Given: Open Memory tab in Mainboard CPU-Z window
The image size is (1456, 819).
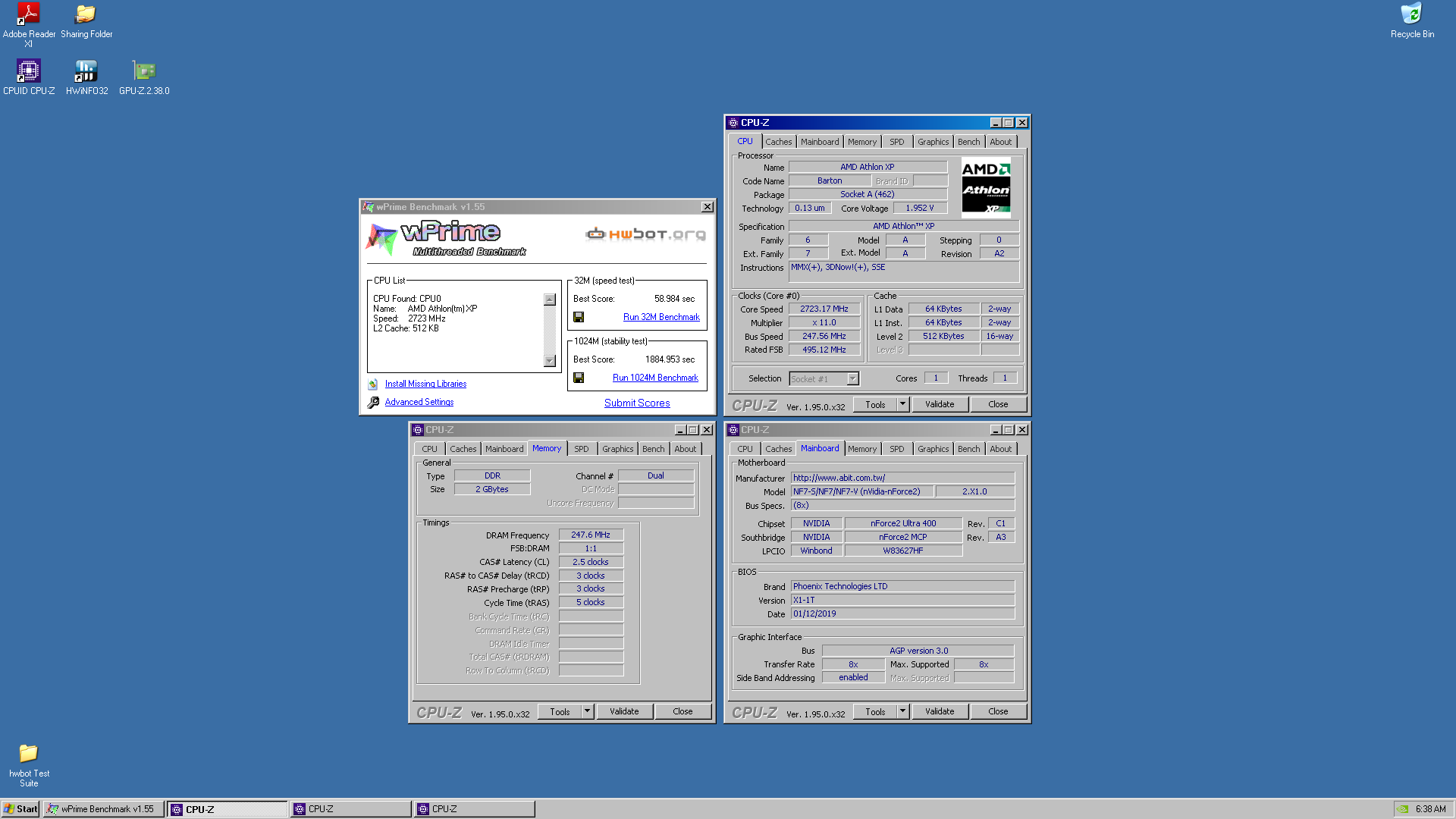Looking at the screenshot, I should click(861, 449).
